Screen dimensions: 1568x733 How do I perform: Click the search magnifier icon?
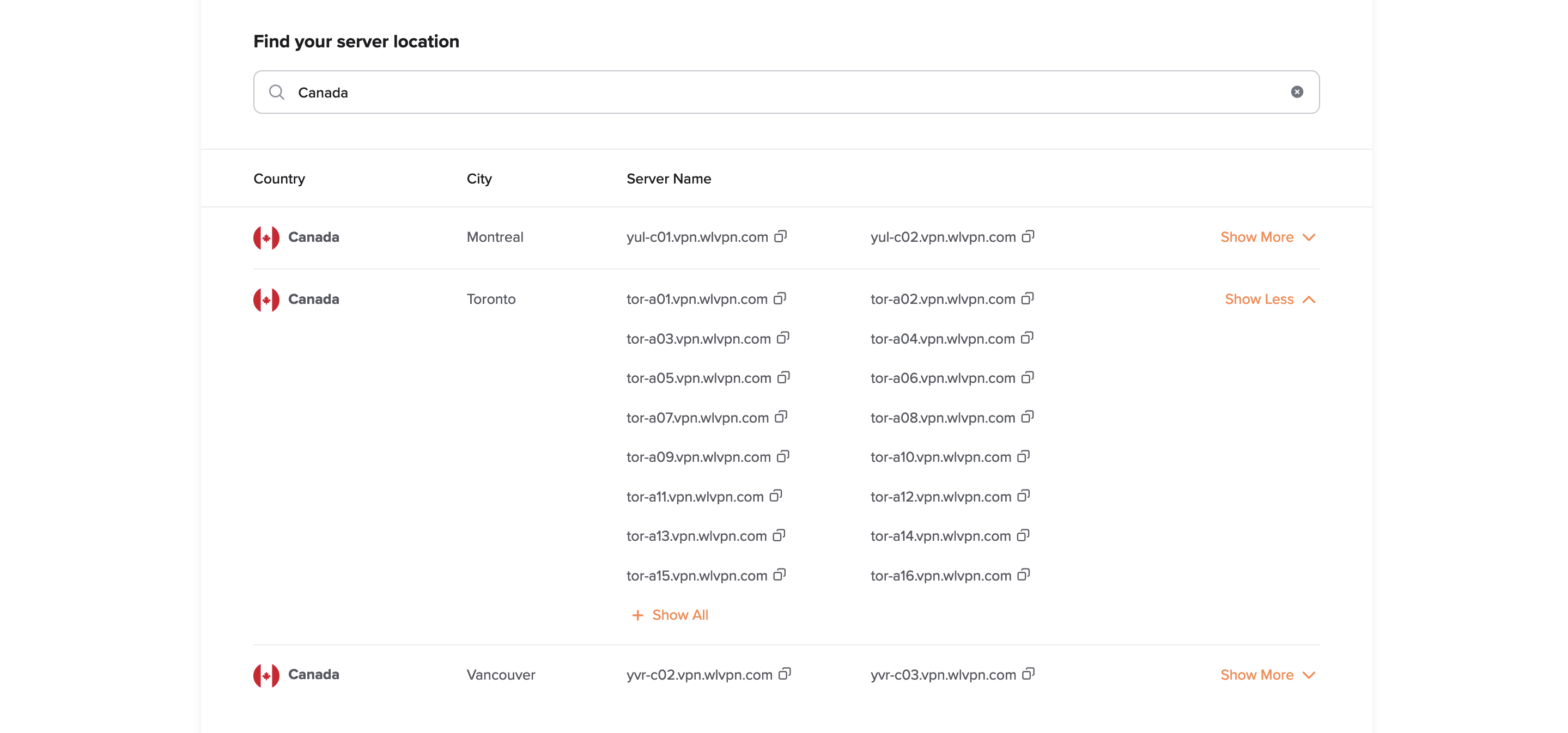(277, 92)
